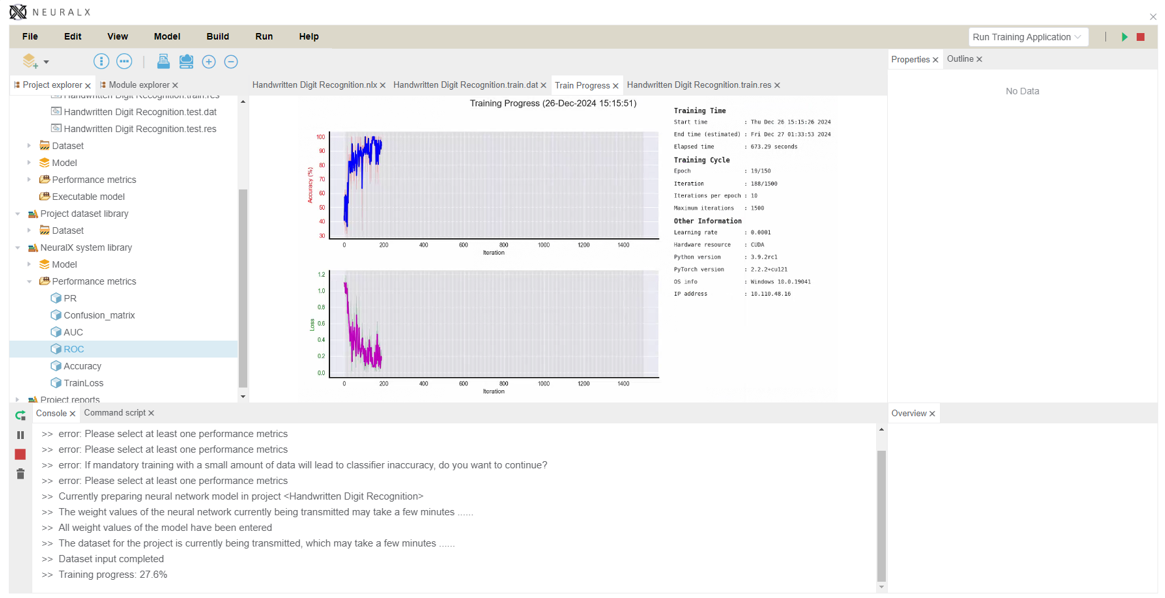Click the pause icon beside the console

(20, 435)
